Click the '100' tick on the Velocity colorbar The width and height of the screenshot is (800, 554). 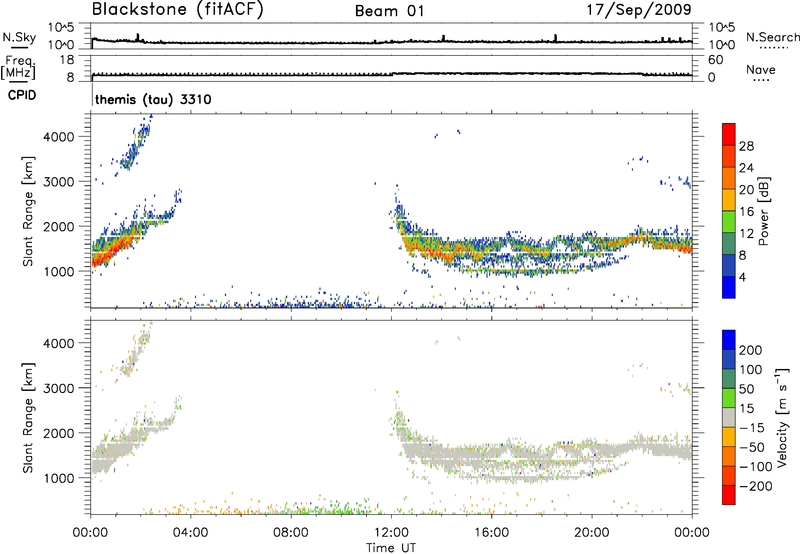[x=751, y=370]
